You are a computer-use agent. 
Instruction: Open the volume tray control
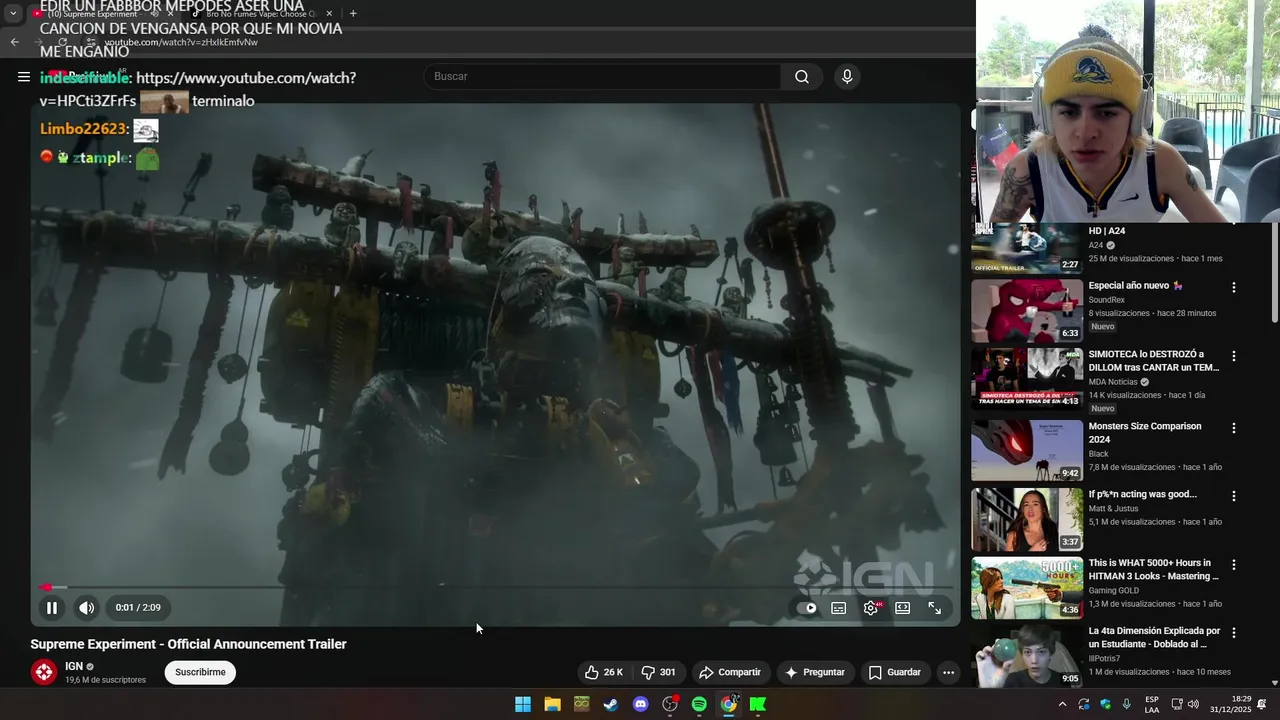tap(1193, 705)
